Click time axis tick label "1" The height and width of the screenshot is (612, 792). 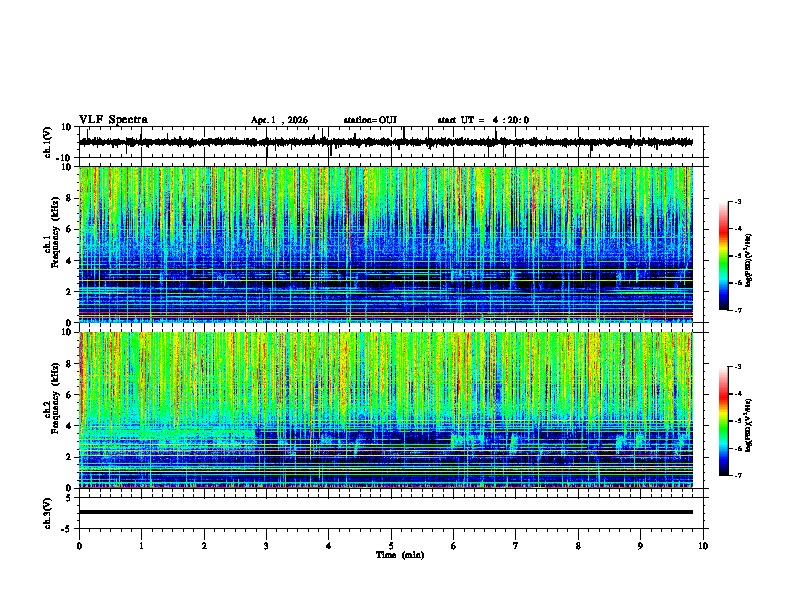tap(141, 546)
